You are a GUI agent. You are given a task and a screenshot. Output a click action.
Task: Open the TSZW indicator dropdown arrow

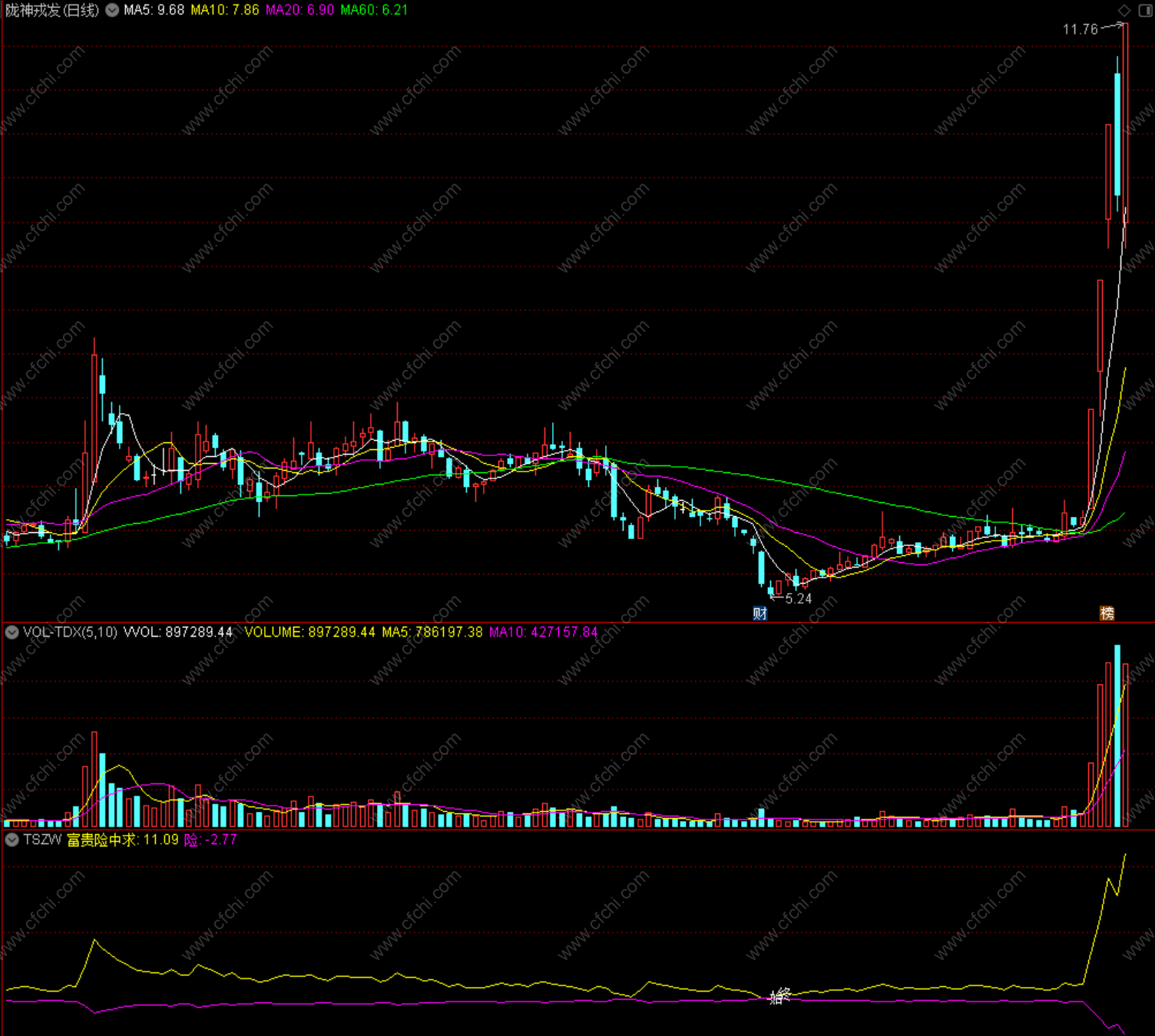12,839
